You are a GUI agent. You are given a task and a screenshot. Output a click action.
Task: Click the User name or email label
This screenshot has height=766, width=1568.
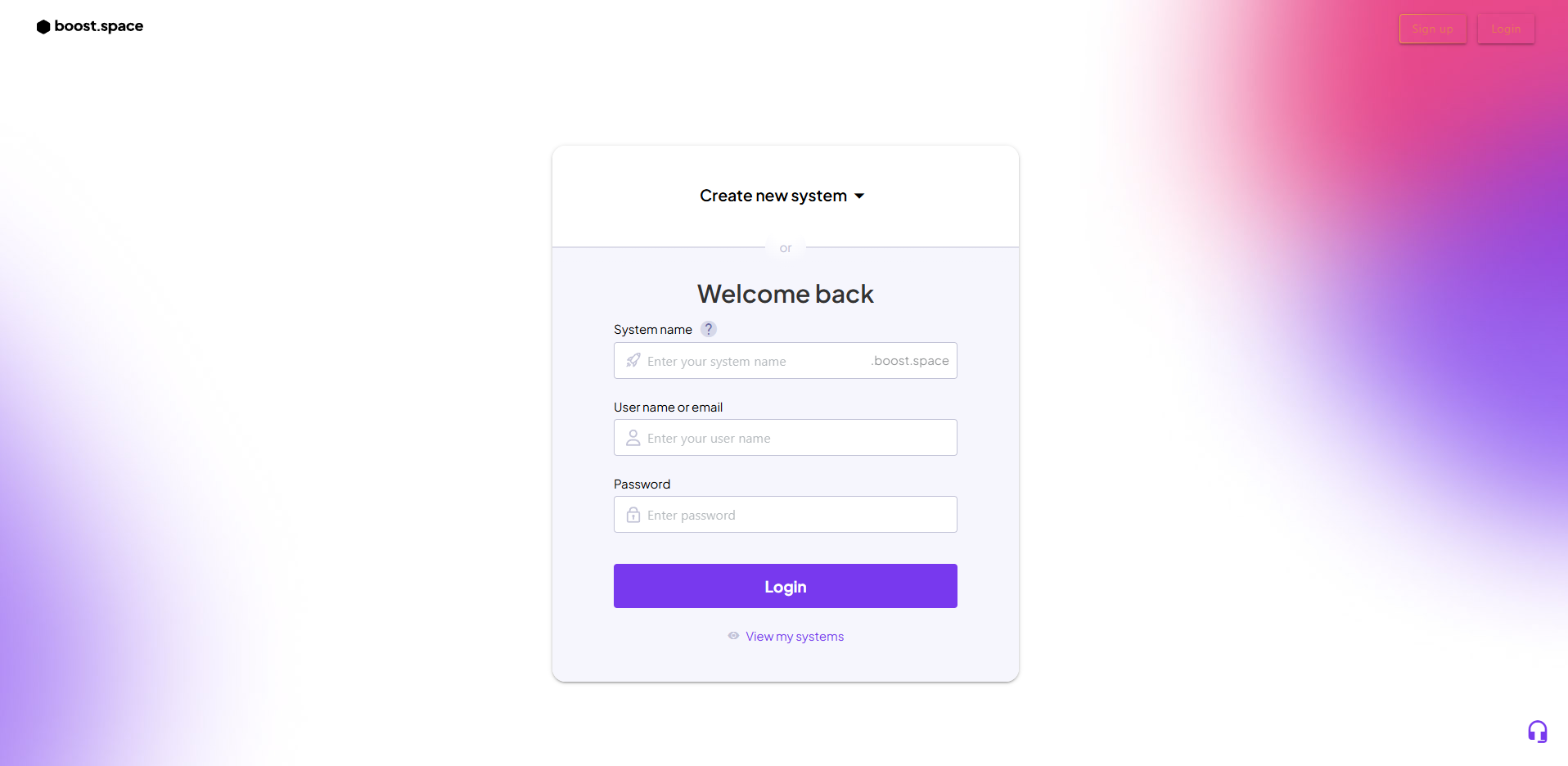[668, 408]
